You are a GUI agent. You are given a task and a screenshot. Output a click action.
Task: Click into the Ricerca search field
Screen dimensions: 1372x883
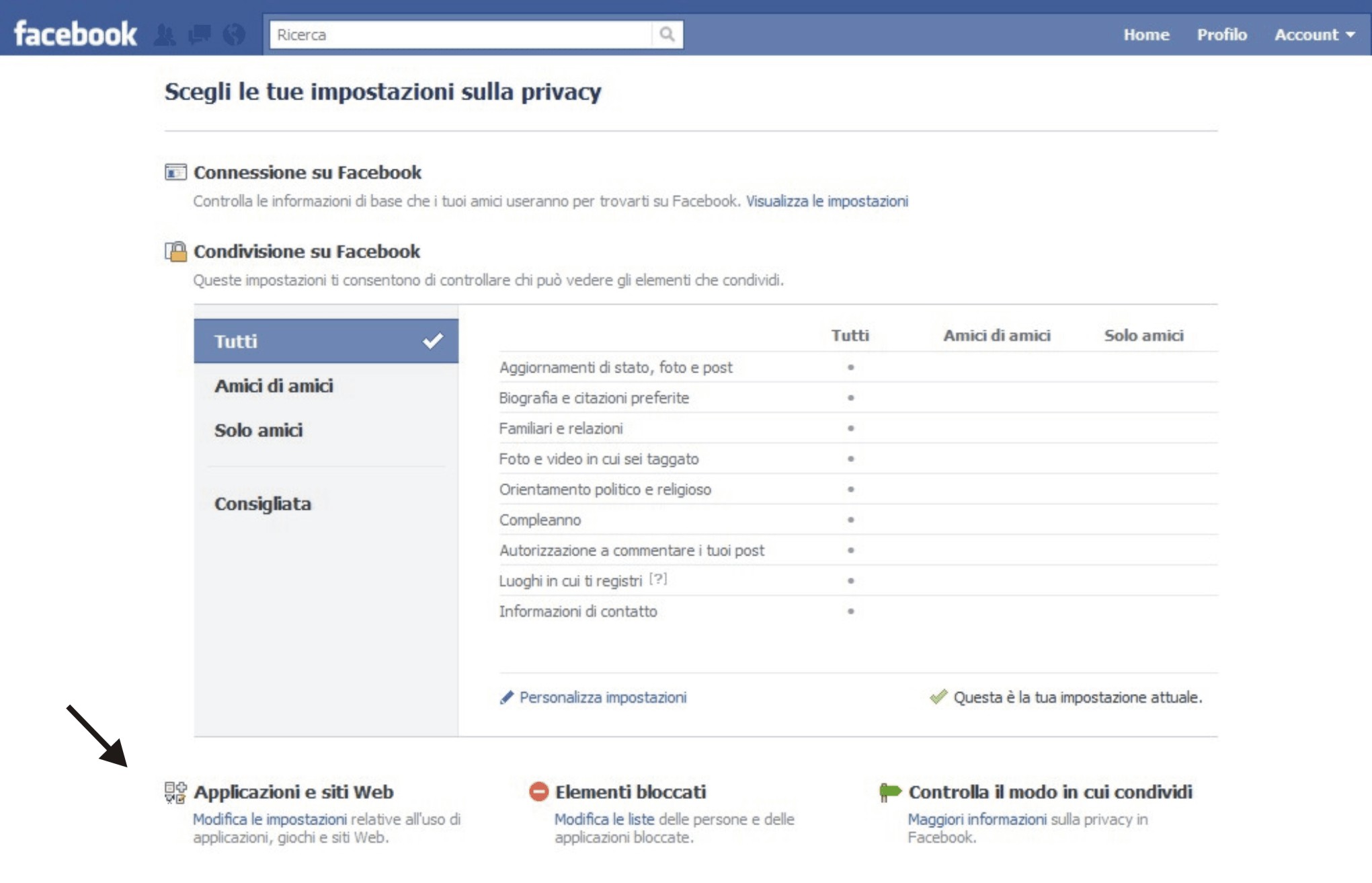(461, 34)
